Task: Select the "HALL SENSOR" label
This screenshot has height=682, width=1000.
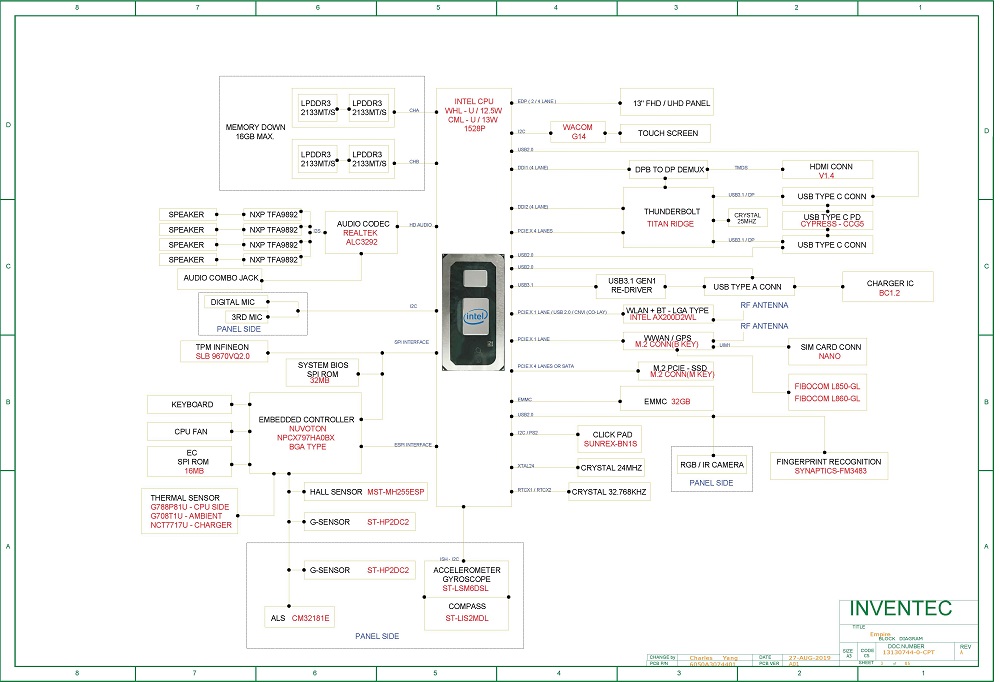Action: point(336,492)
